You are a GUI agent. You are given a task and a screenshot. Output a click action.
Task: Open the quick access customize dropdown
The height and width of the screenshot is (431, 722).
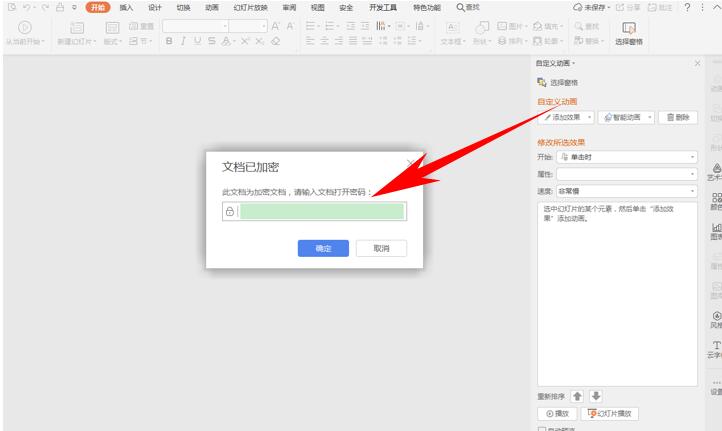(74, 7)
